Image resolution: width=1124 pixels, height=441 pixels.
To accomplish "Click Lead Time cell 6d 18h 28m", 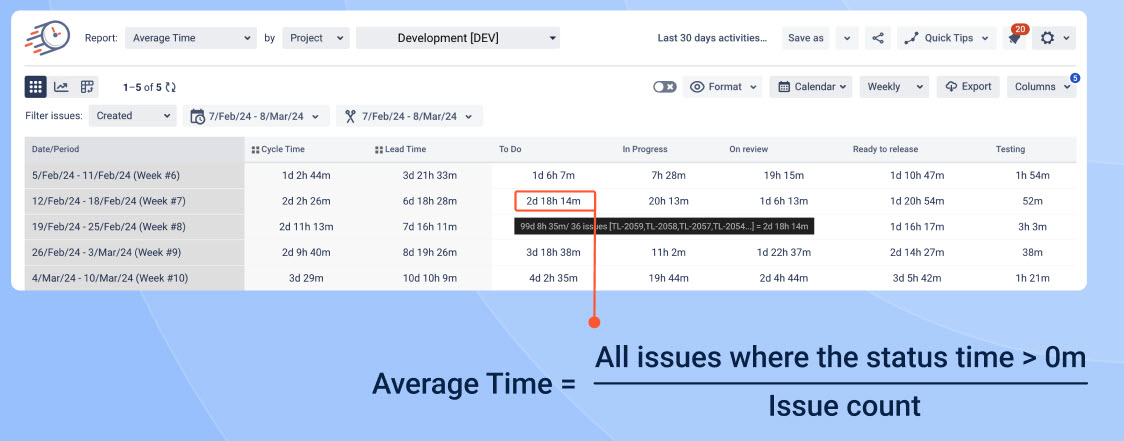I will point(429,201).
